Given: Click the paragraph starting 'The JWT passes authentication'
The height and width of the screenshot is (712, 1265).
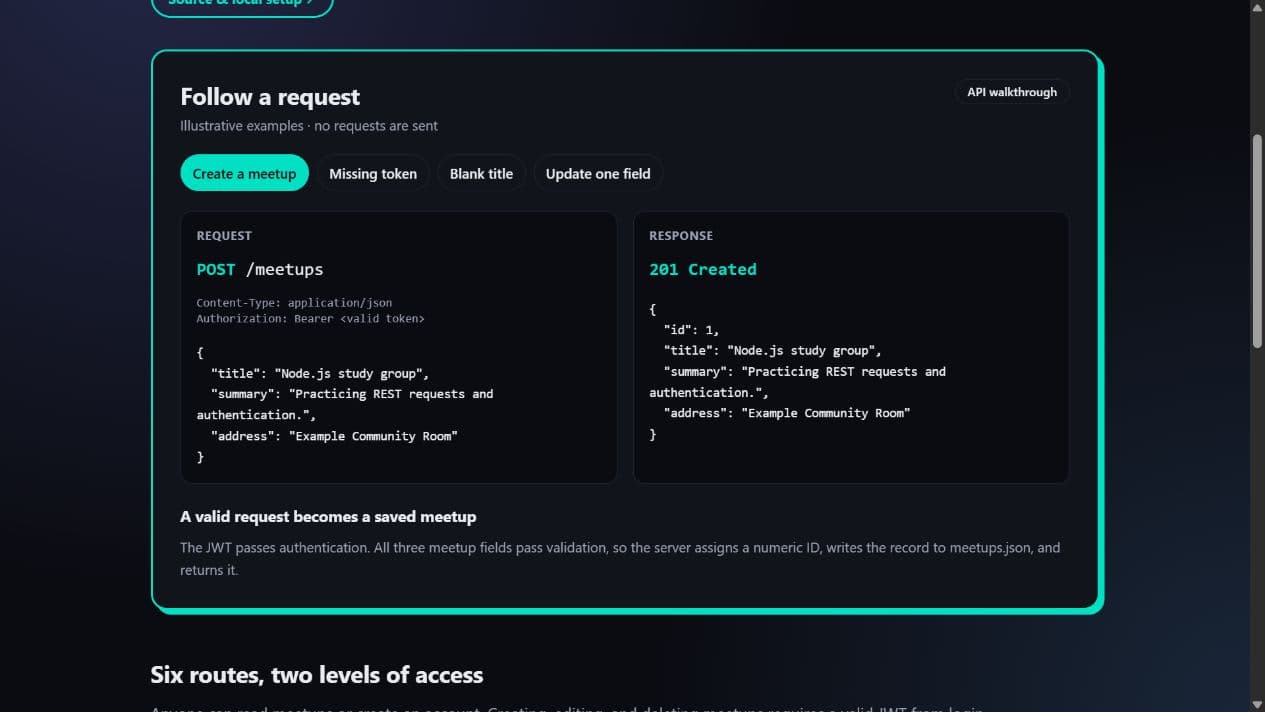Looking at the screenshot, I should coord(620,559).
